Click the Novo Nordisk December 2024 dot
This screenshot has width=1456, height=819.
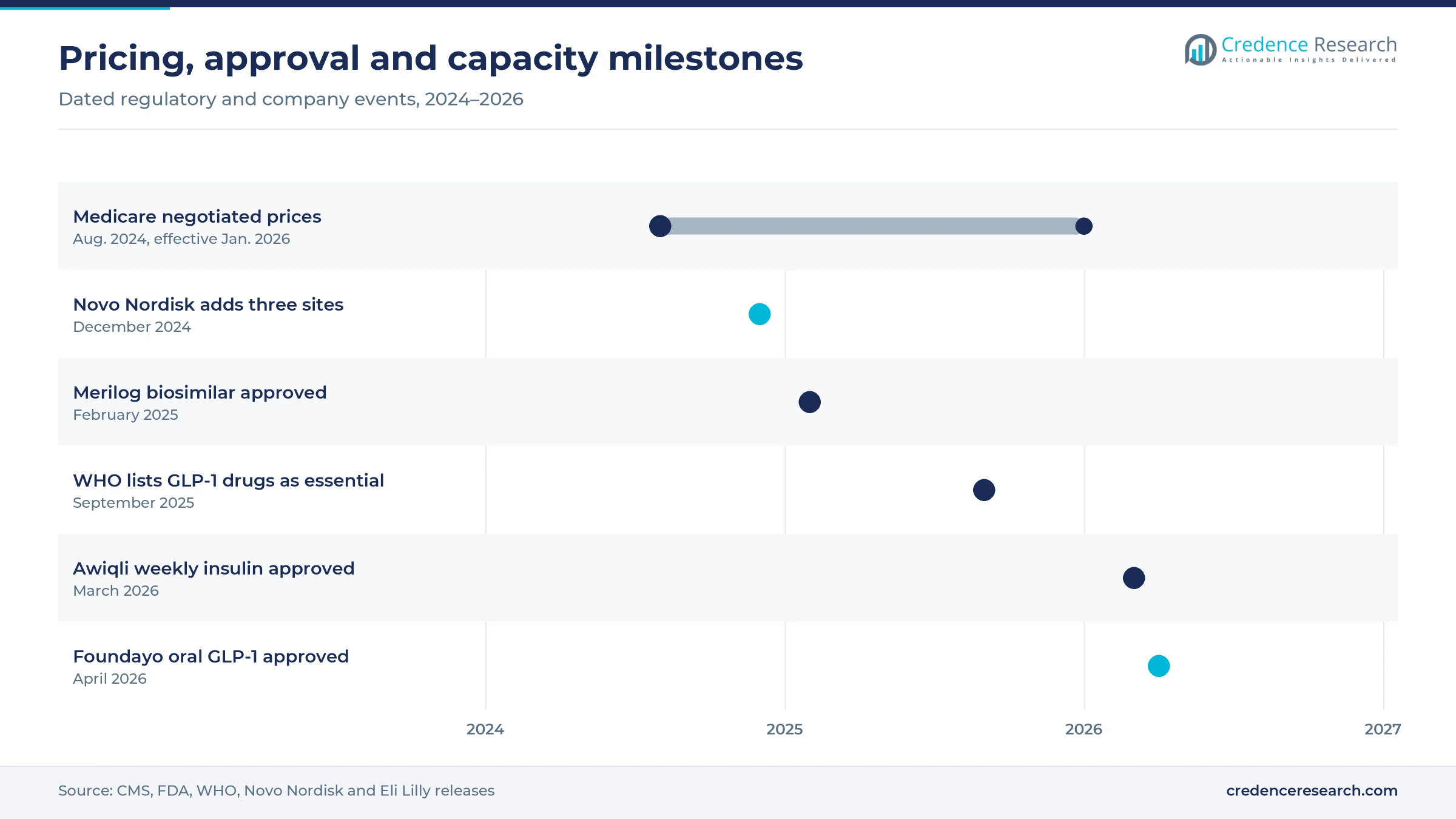(760, 314)
